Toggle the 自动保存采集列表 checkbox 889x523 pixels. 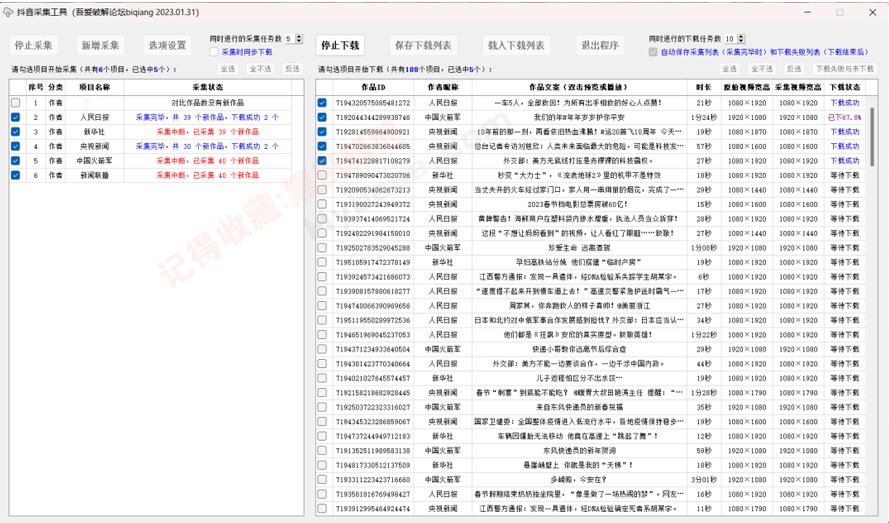[x=653, y=52]
